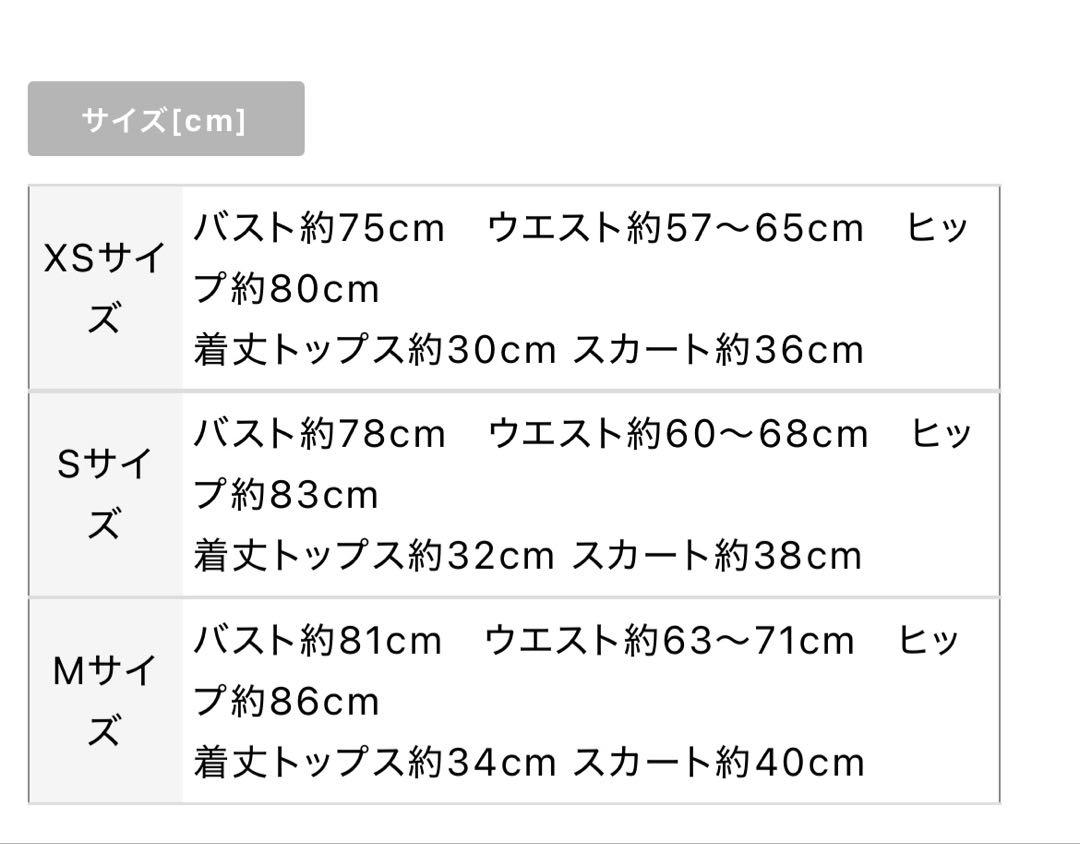Click 着丈トップス約32cm in S row
1080x844 pixels.
[374, 555]
